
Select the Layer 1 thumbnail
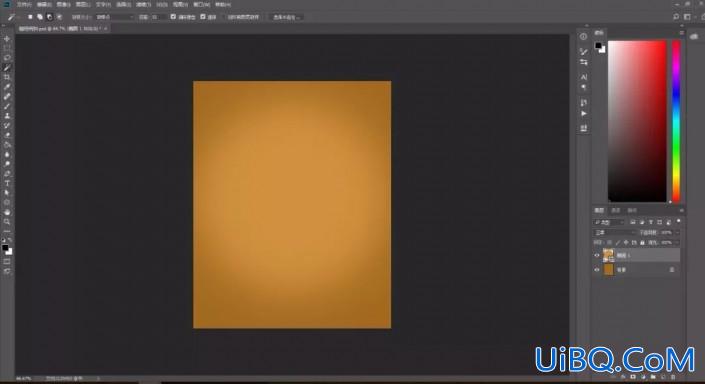coord(608,255)
